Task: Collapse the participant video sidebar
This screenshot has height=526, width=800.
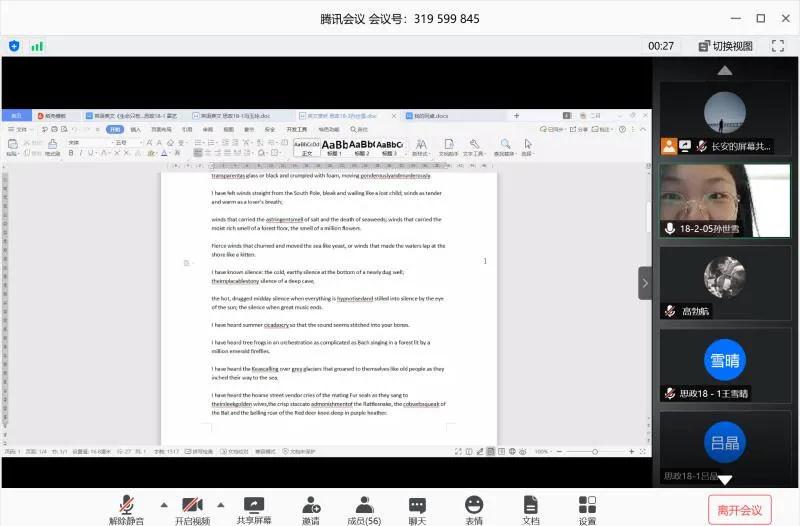Action: pyautogui.click(x=645, y=283)
